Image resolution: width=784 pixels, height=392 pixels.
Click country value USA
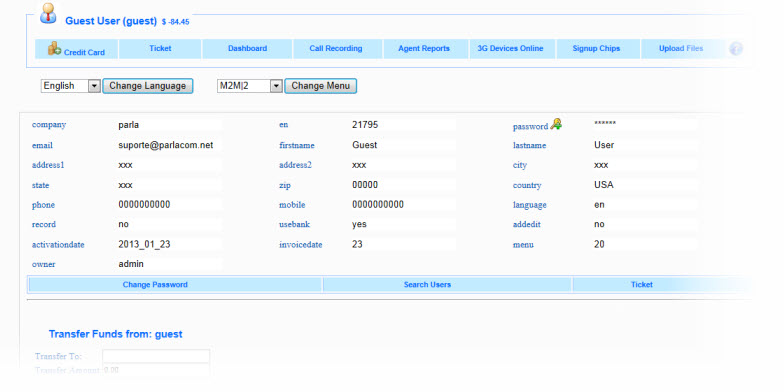pyautogui.click(x=604, y=185)
